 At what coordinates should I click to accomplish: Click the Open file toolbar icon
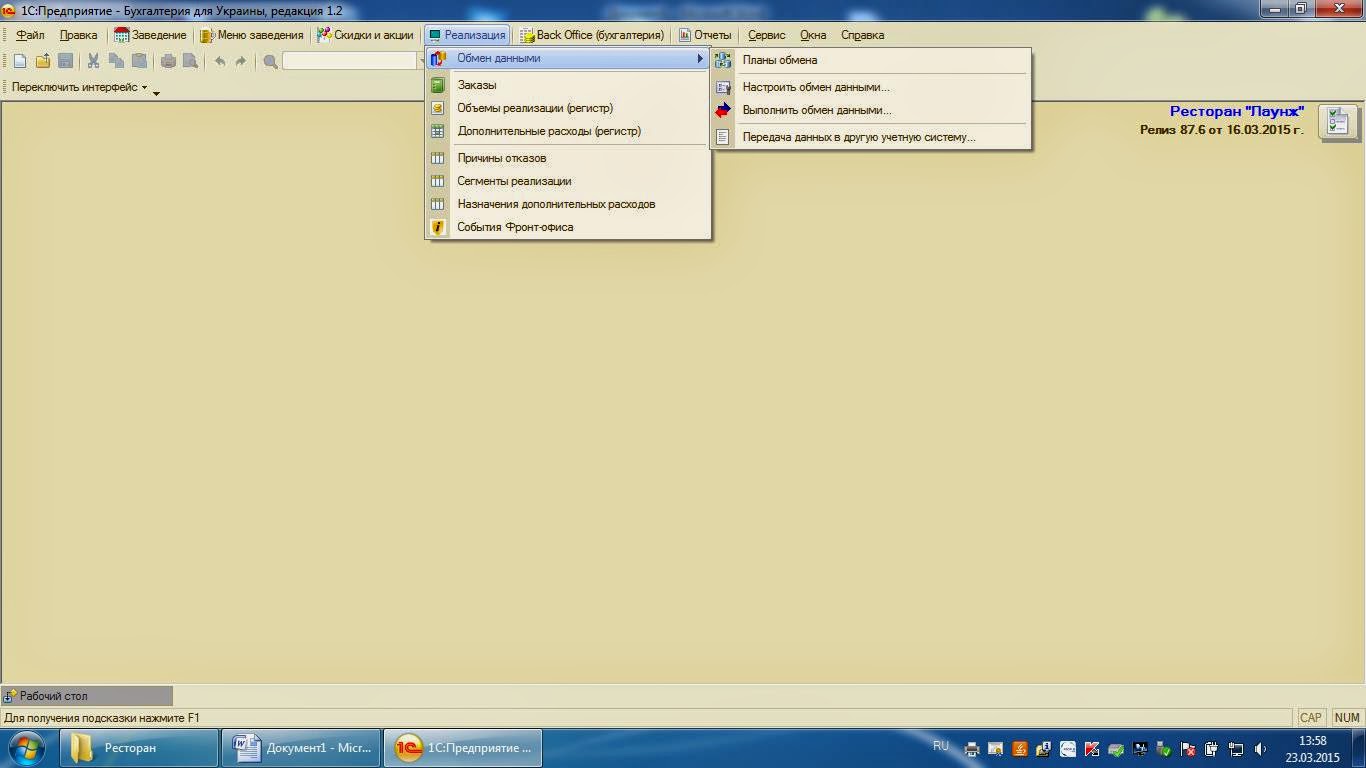(x=42, y=61)
